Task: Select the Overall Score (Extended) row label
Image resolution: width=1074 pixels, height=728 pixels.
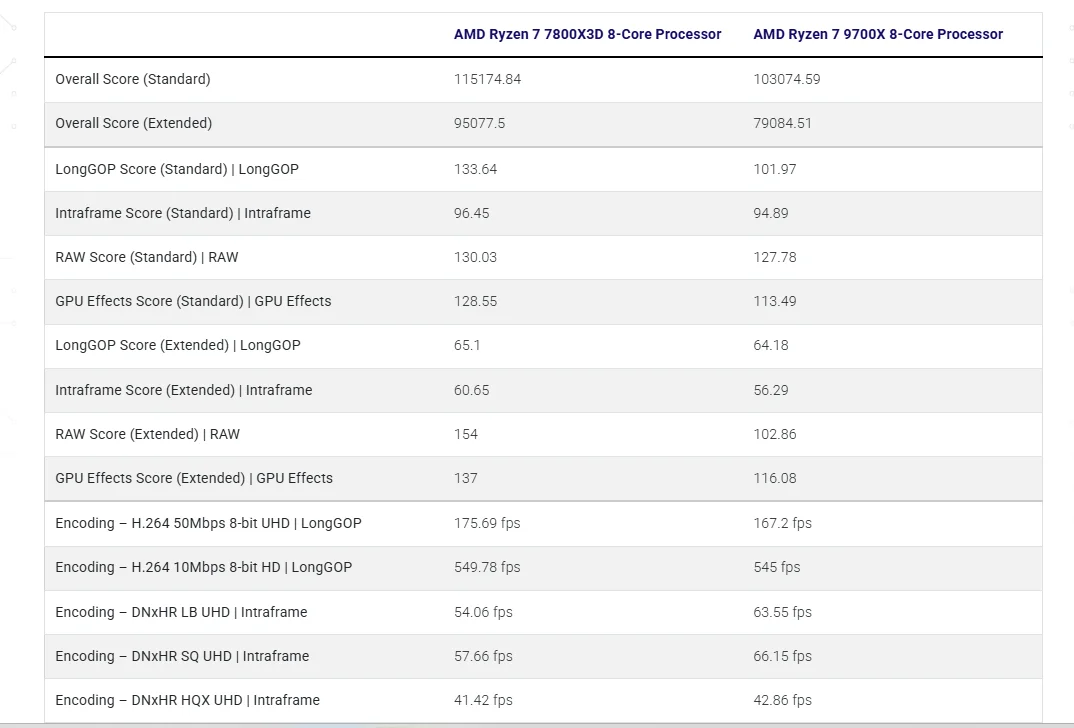Action: tap(134, 123)
